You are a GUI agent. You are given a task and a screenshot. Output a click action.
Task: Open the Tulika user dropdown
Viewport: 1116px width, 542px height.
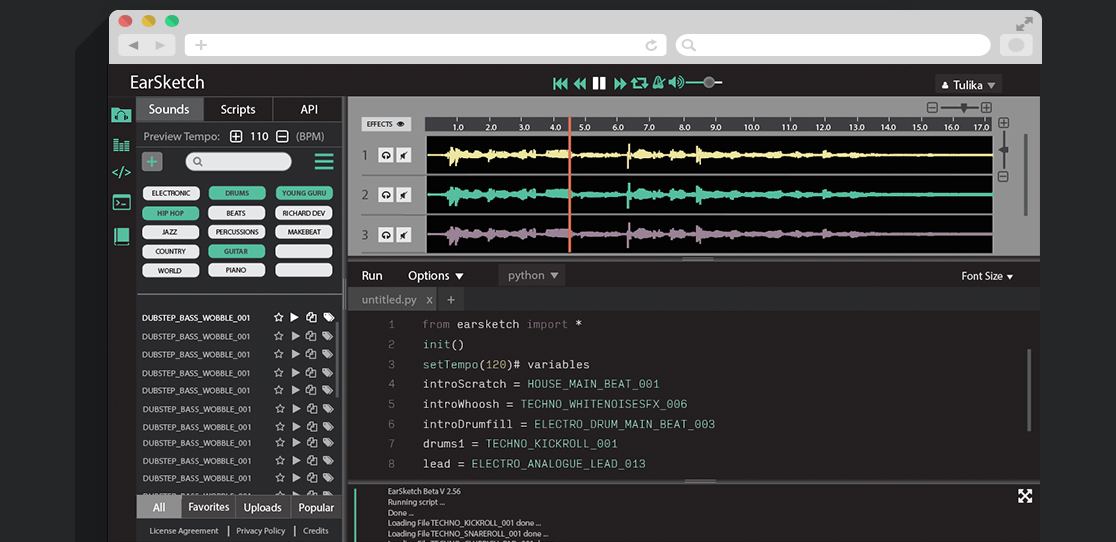tap(968, 85)
